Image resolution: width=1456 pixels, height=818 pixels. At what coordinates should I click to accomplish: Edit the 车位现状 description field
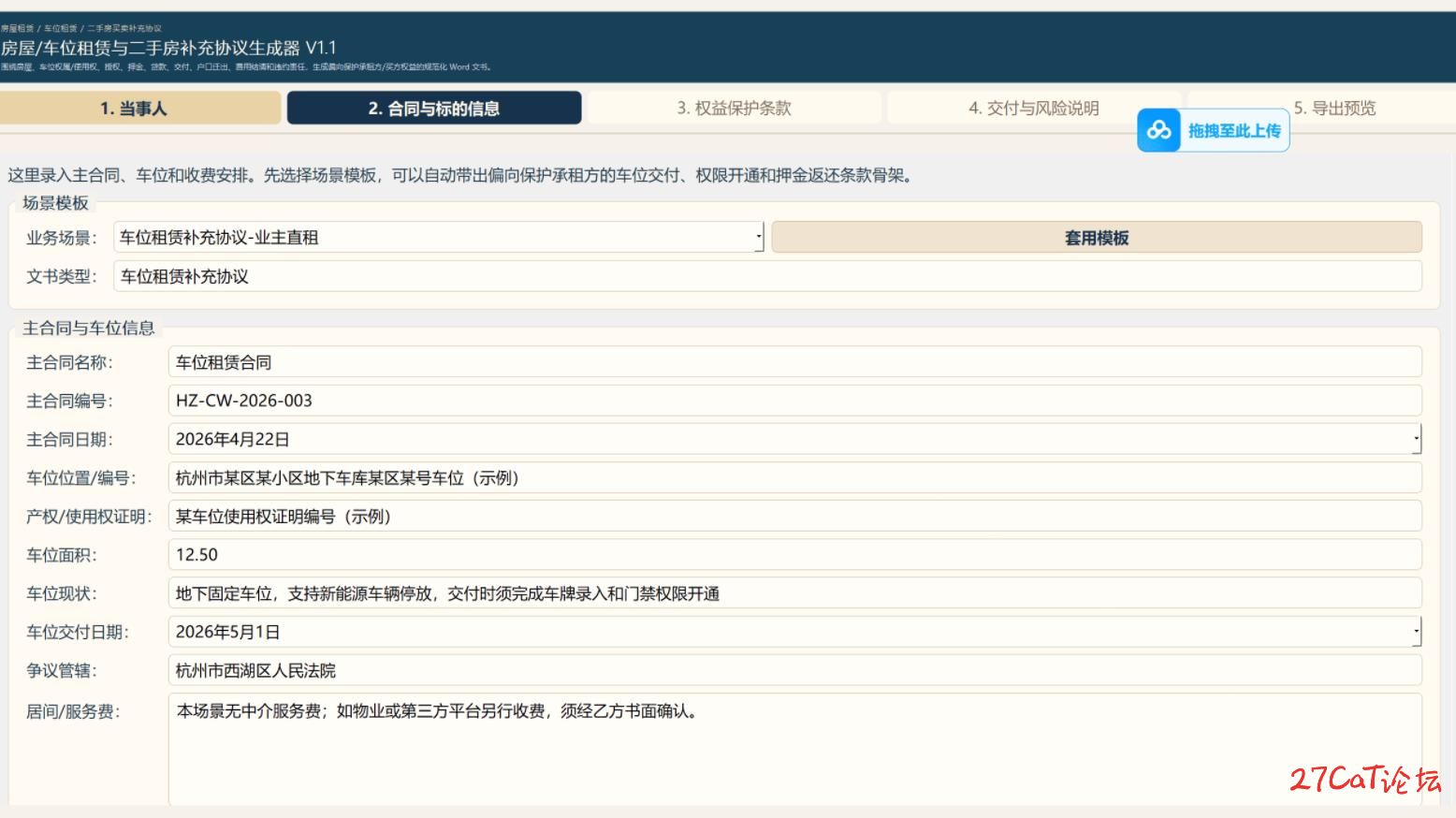[x=794, y=593]
